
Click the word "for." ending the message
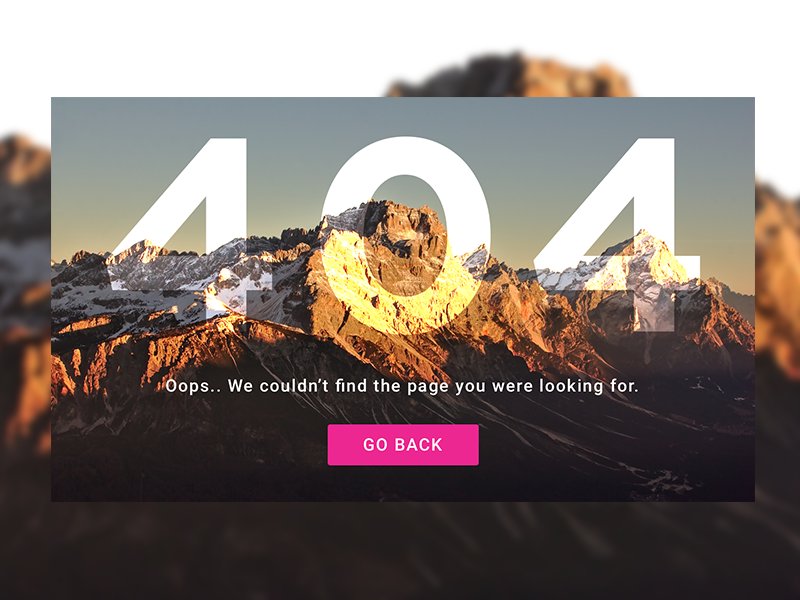tap(624, 386)
